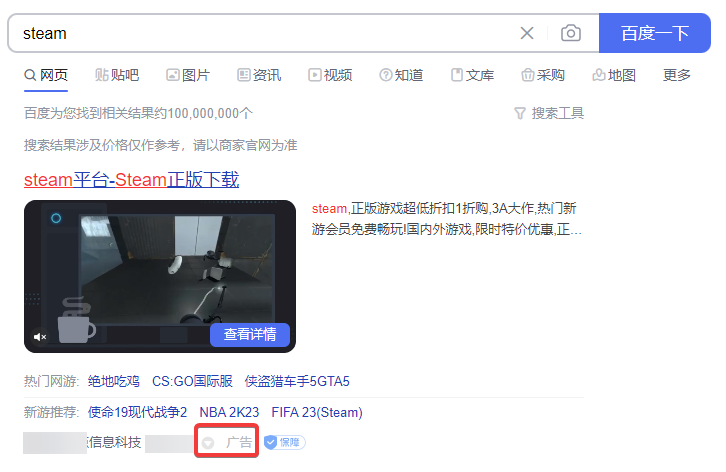Open the CS:GO国际服 link
The height and width of the screenshot is (472, 726).
click(x=192, y=381)
